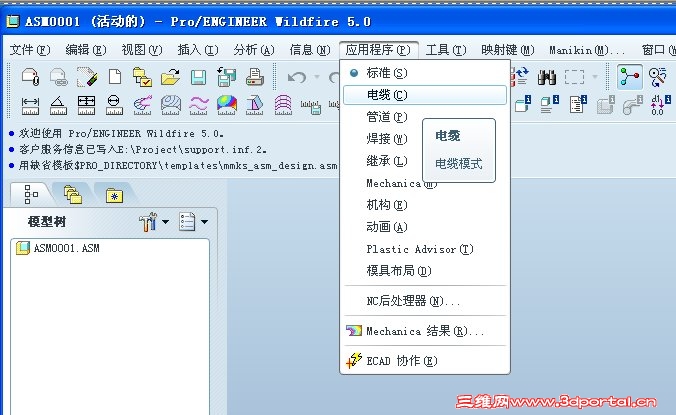Select the area measurement tool icon
The image size is (676, 415).
(86, 106)
